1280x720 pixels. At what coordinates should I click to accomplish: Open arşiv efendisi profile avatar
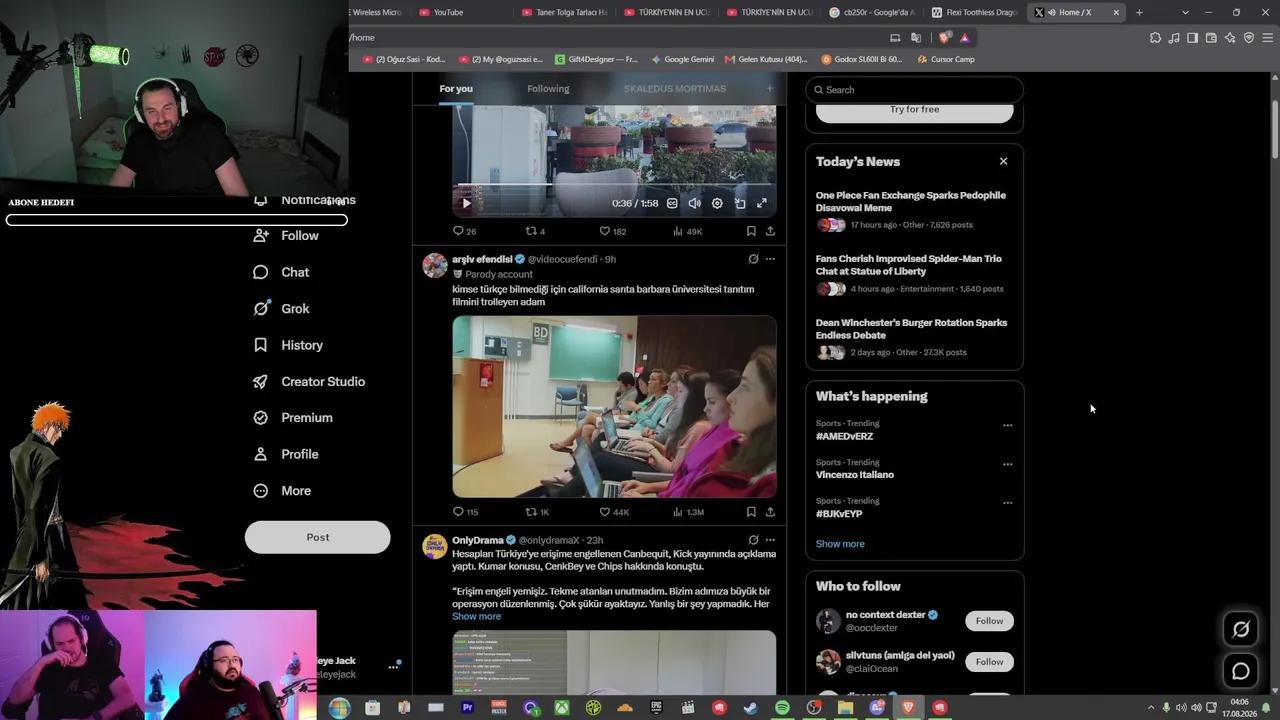point(435,265)
